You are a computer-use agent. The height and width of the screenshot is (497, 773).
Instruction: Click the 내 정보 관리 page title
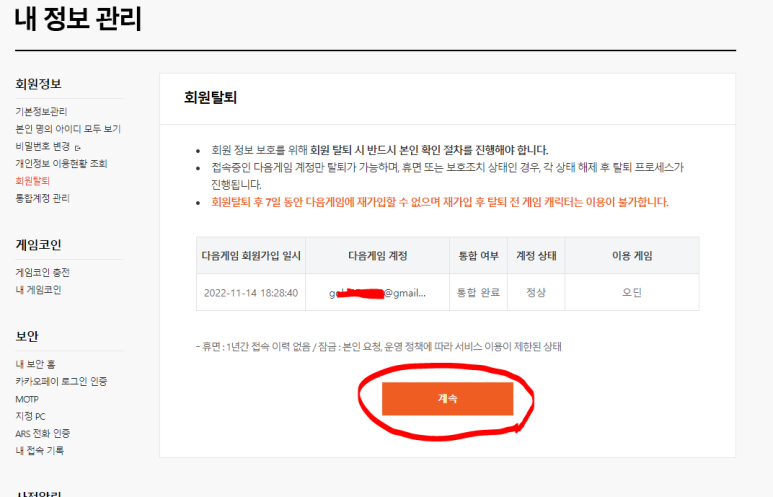point(78,19)
